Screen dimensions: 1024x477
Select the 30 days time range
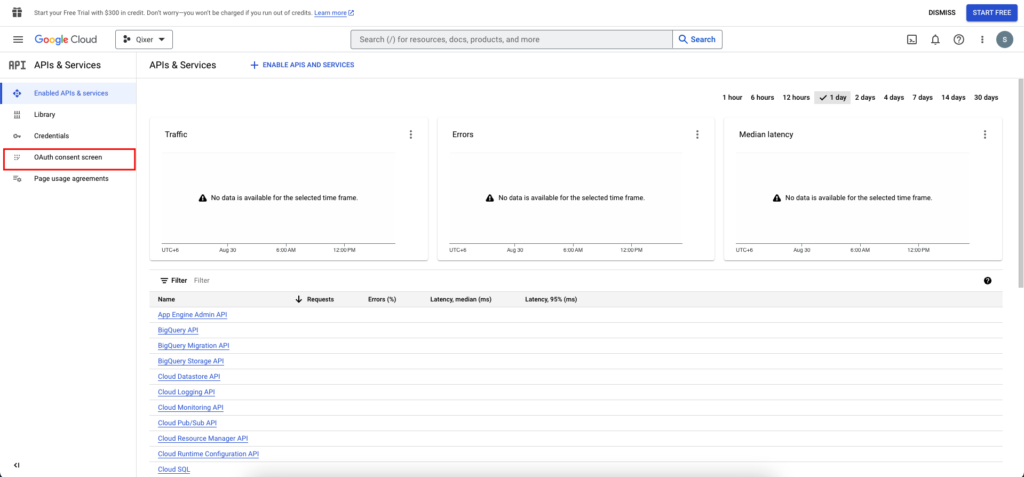pos(986,97)
